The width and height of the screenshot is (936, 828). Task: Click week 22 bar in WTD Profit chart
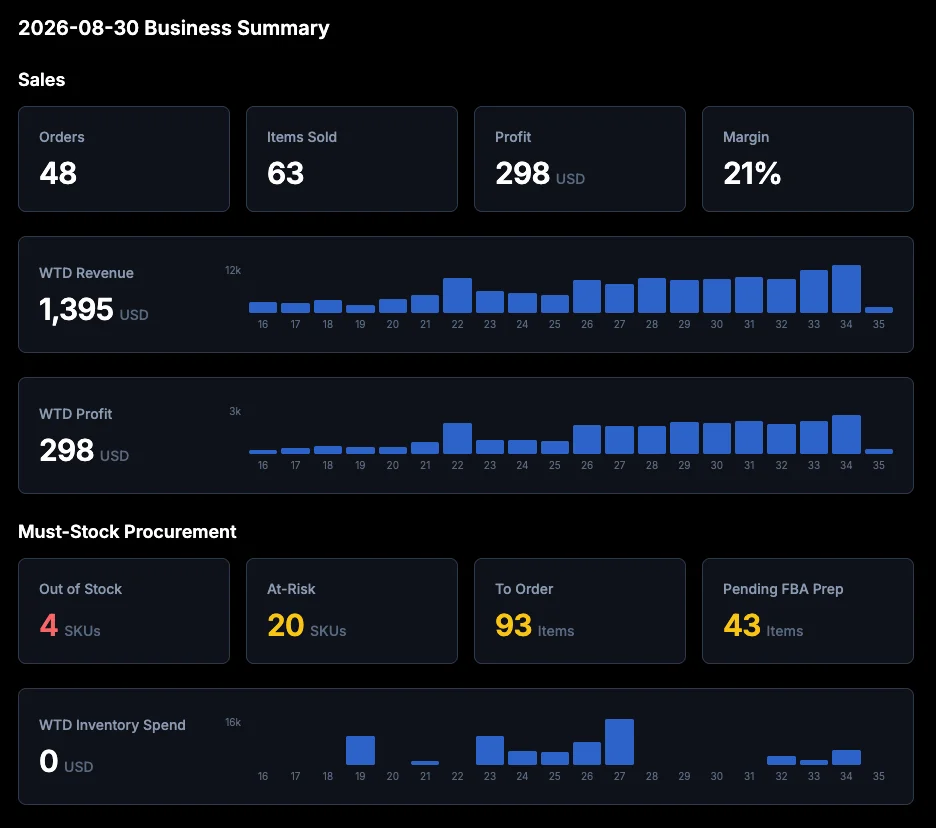point(457,439)
